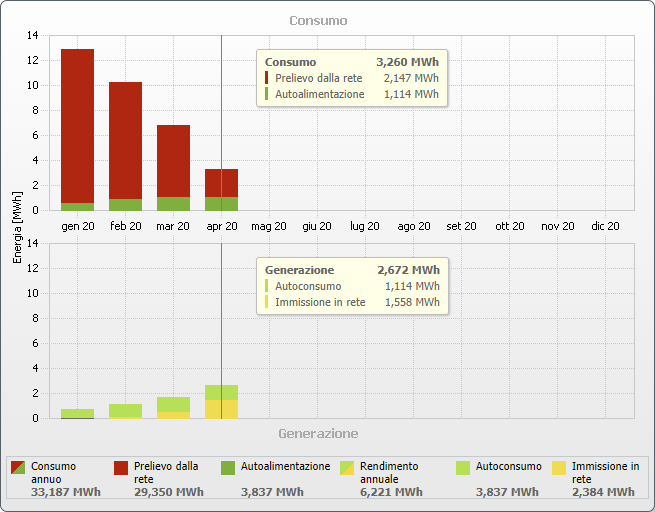655x512 pixels.
Task: Click the 'Autoalimentazione' legend label
Action: pyautogui.click(x=285, y=466)
